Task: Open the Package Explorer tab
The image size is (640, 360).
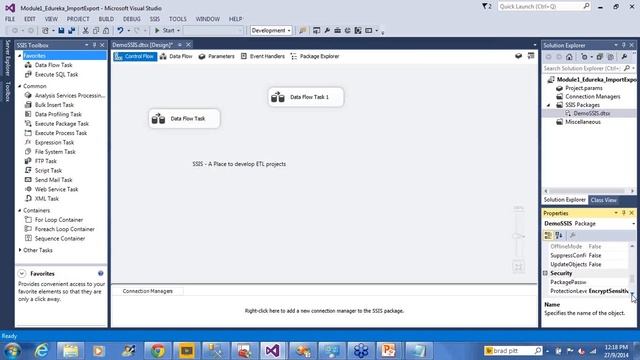Action: 315,56
